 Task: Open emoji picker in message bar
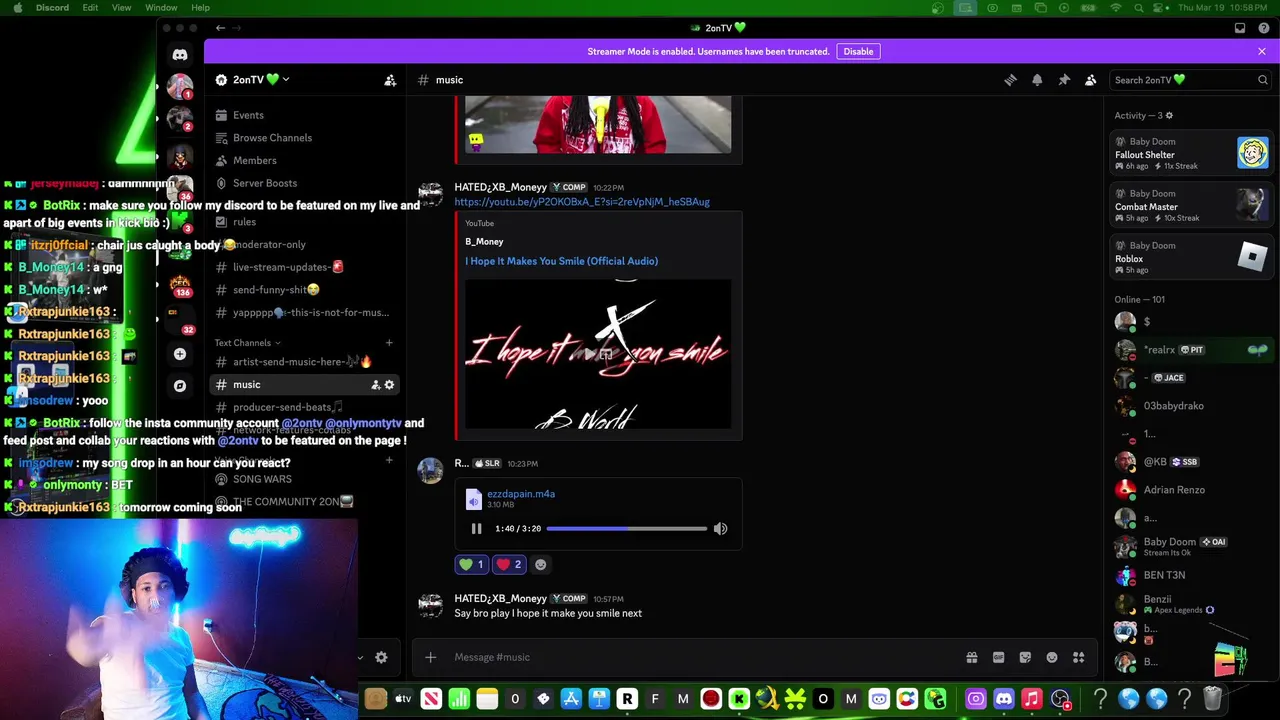(x=1052, y=657)
